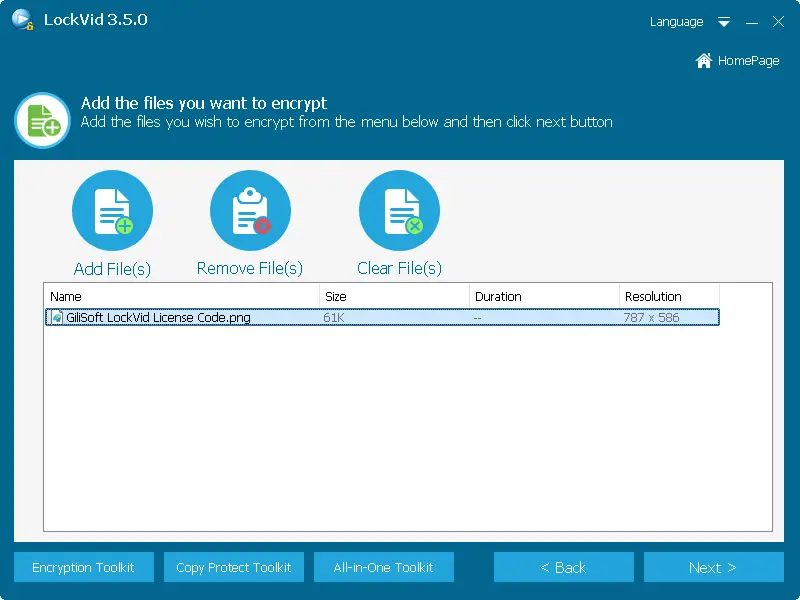The width and height of the screenshot is (800, 600).
Task: Click the Resolution column header
Action: point(668,296)
